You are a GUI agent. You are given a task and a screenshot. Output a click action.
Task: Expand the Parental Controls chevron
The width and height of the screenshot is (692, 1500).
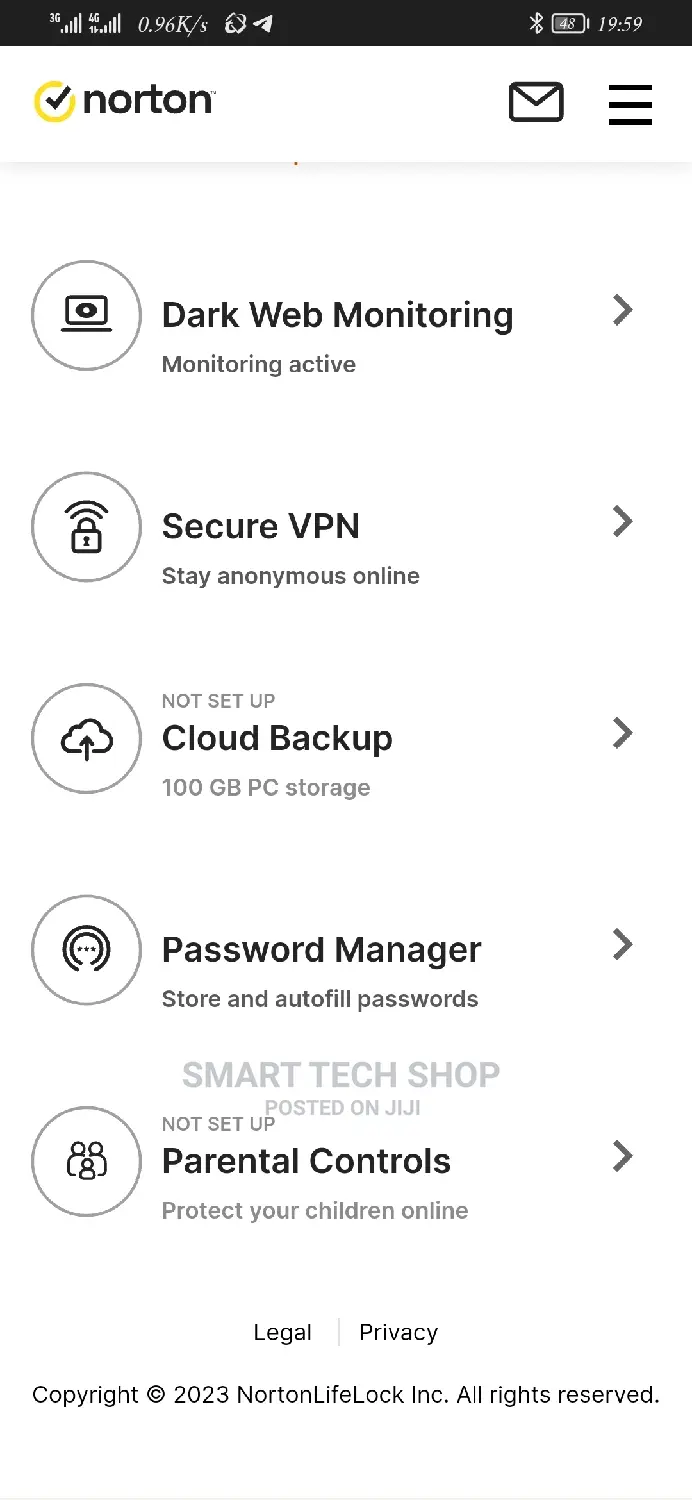tap(622, 1157)
